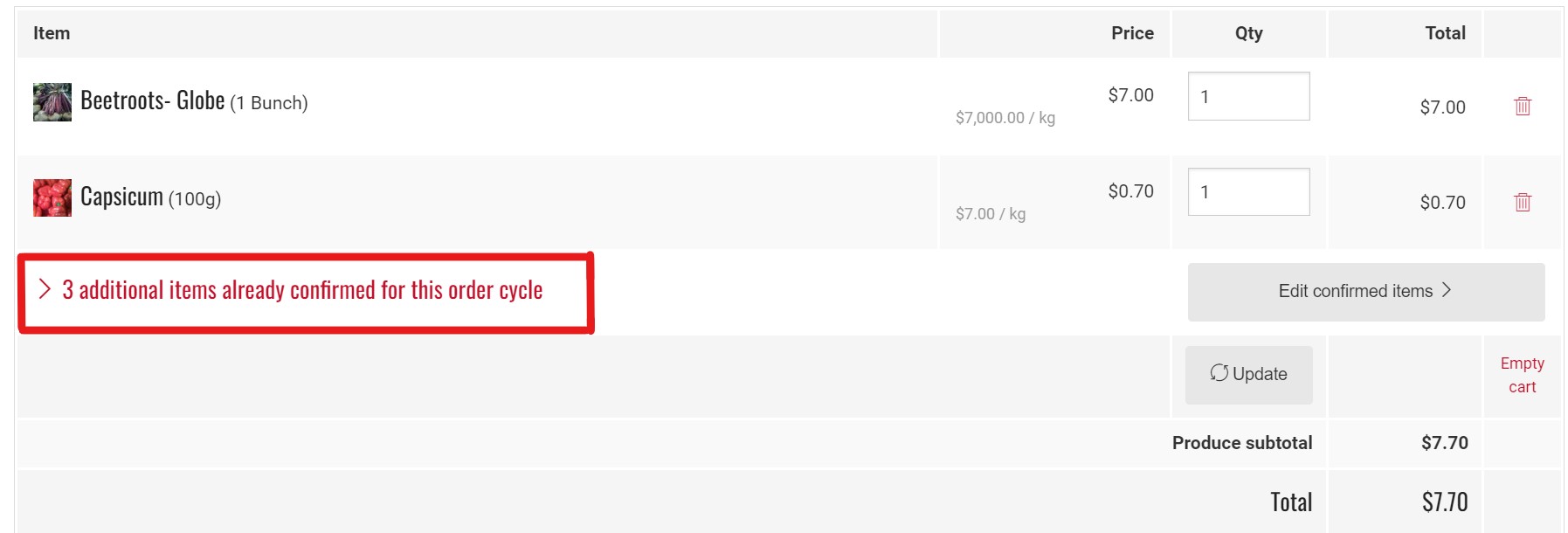Open the Beetroots- Globe product name

pos(153,101)
